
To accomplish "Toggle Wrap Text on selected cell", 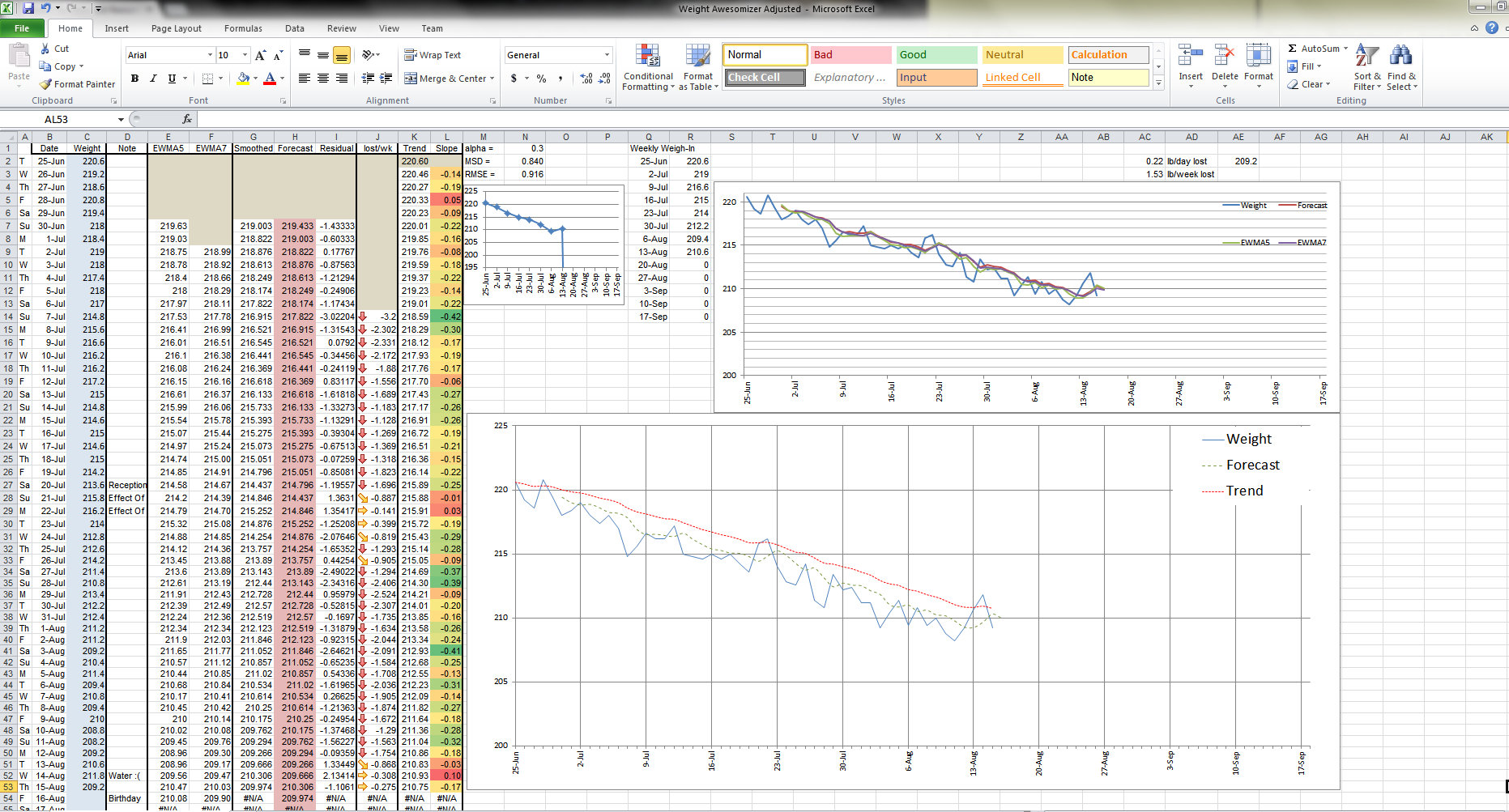I will click(x=433, y=55).
